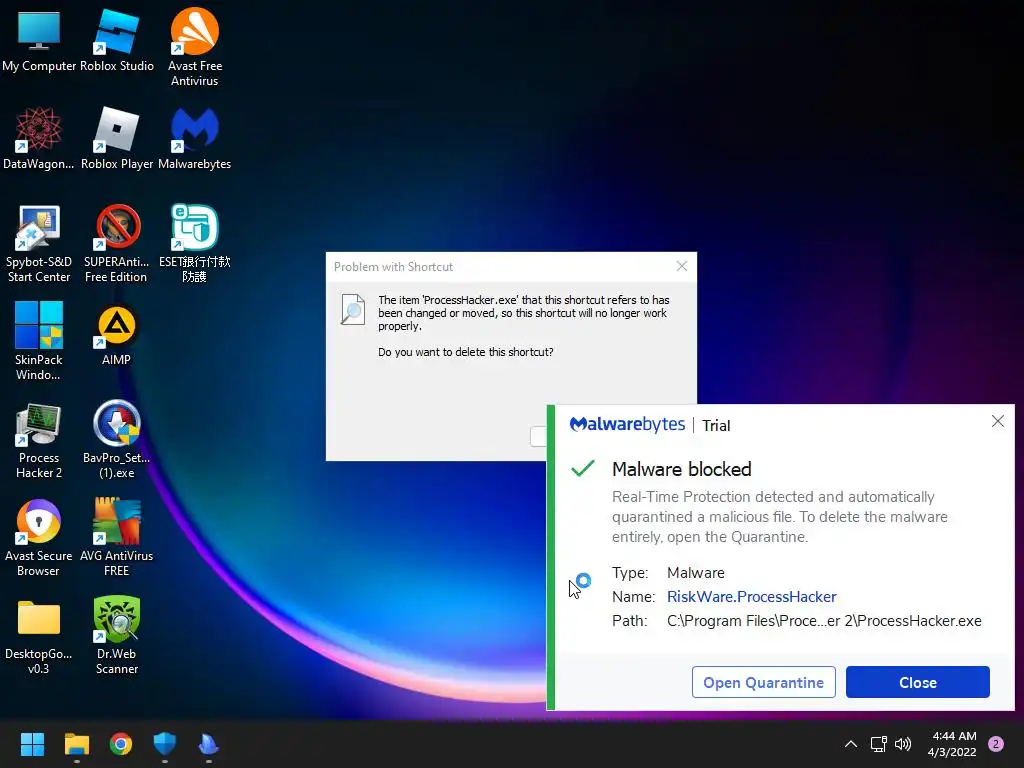Launch AIMP player shortcut

click(x=117, y=336)
